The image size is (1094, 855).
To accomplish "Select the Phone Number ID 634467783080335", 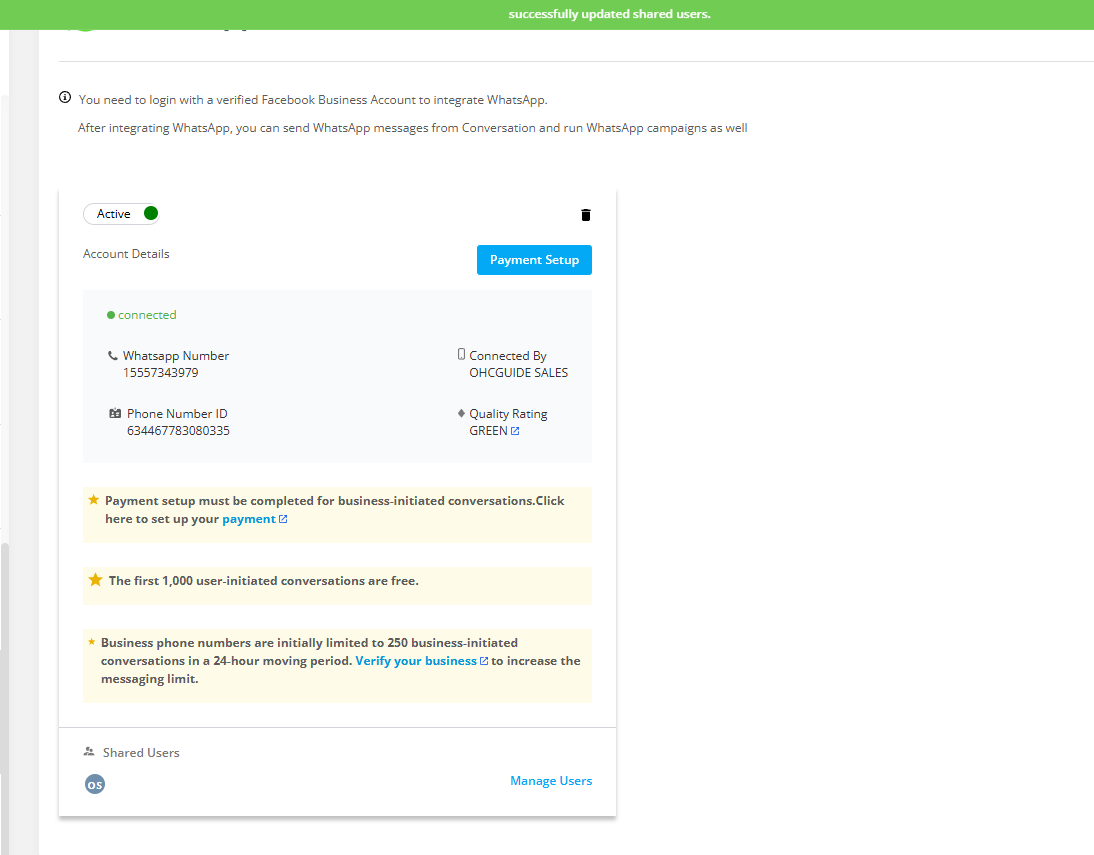I will (178, 431).
